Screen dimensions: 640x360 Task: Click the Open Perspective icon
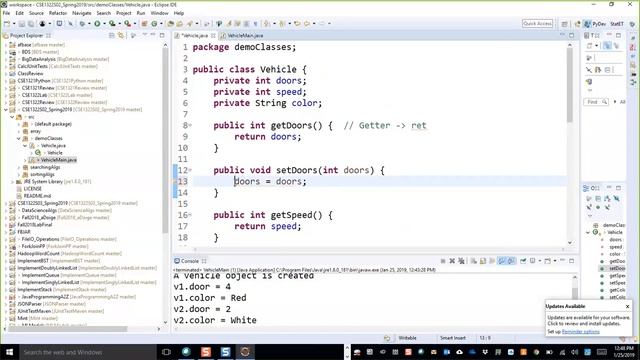pos(564,24)
